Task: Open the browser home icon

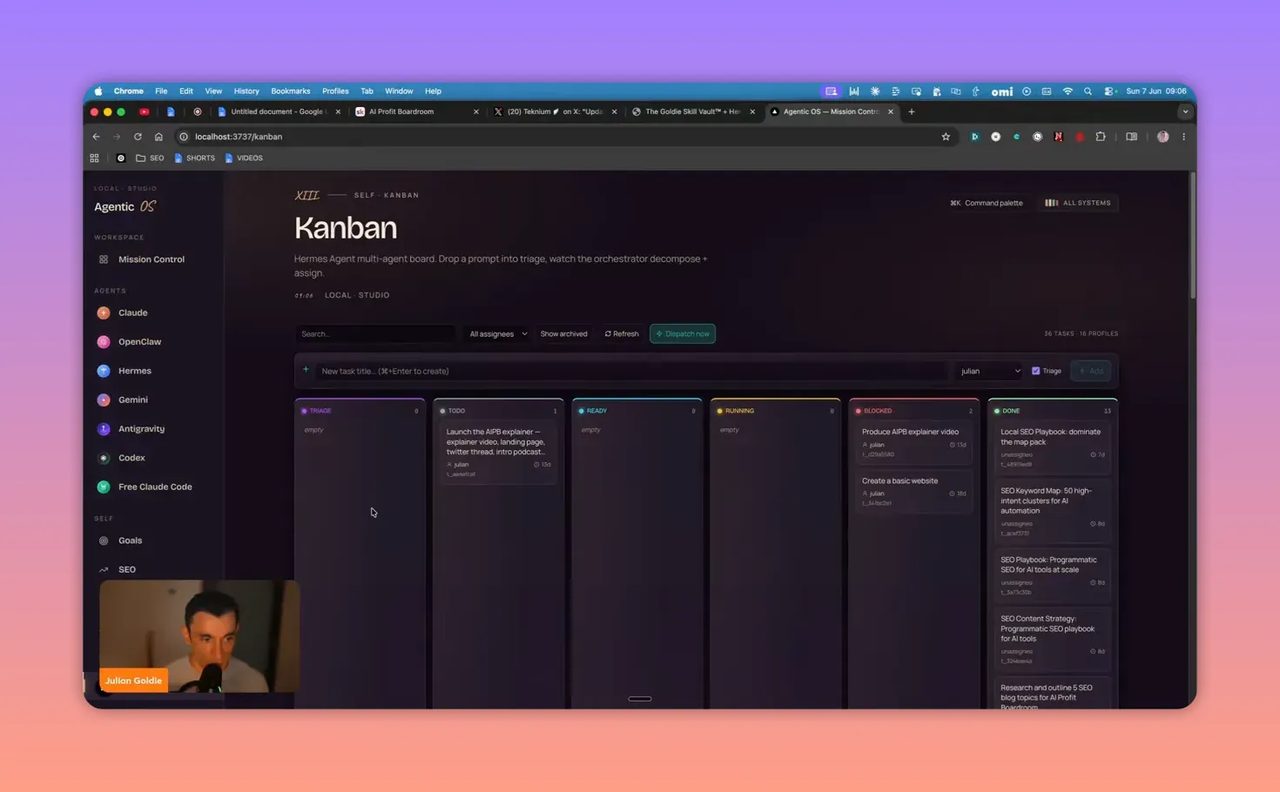Action: click(158, 137)
